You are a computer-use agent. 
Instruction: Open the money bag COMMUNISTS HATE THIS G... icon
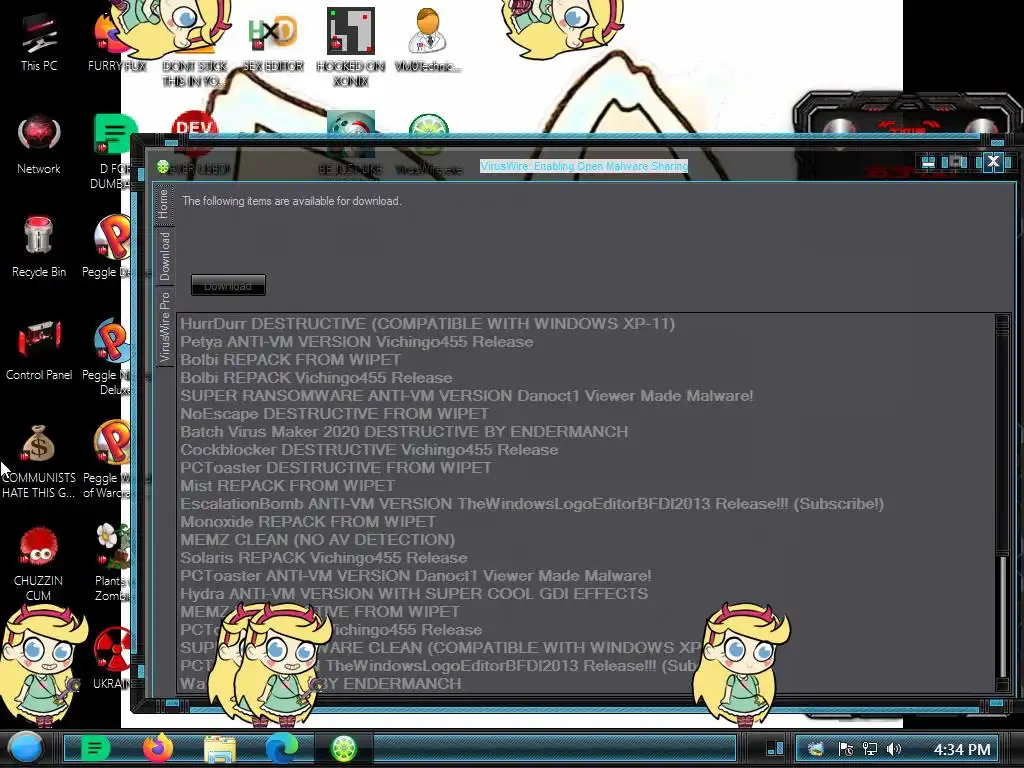(x=39, y=462)
